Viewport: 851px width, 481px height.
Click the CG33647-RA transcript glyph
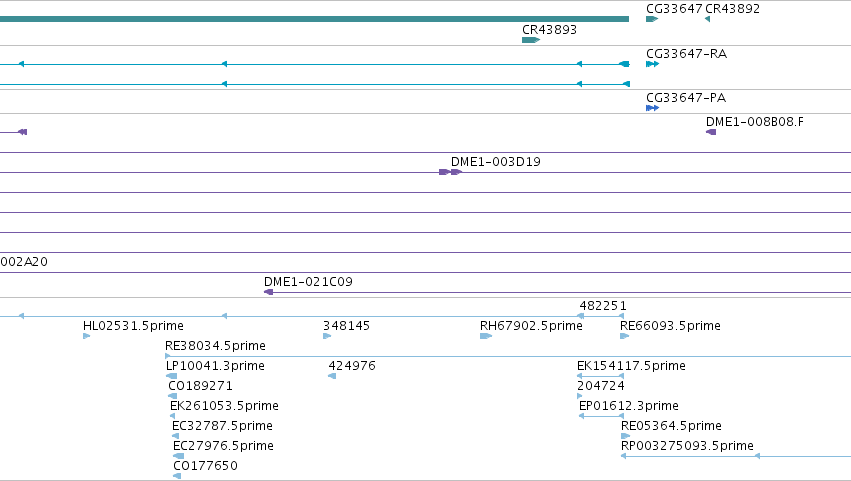652,64
